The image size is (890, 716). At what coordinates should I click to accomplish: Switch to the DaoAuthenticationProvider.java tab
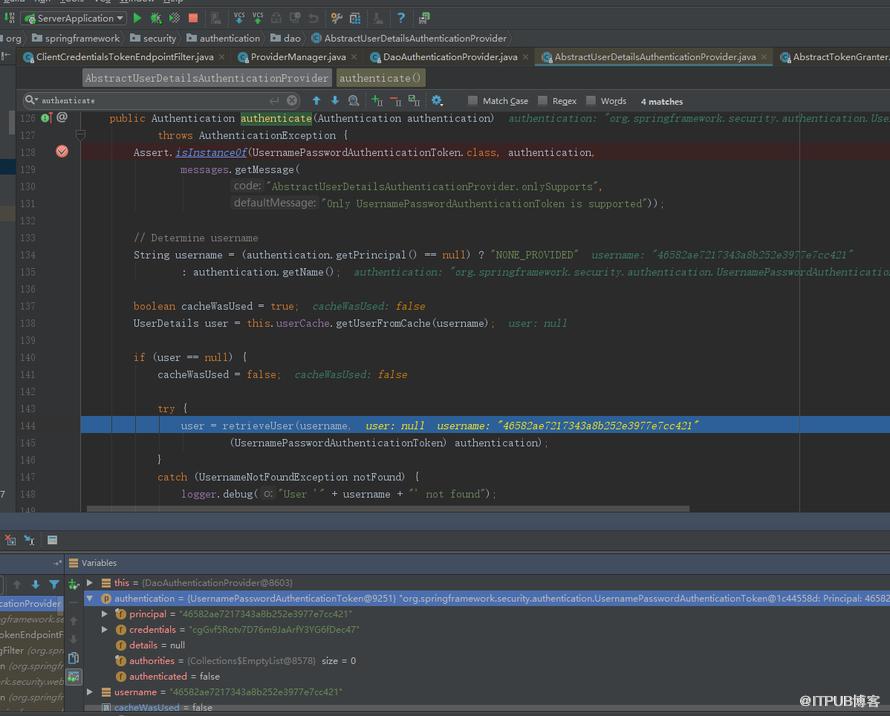(x=450, y=57)
